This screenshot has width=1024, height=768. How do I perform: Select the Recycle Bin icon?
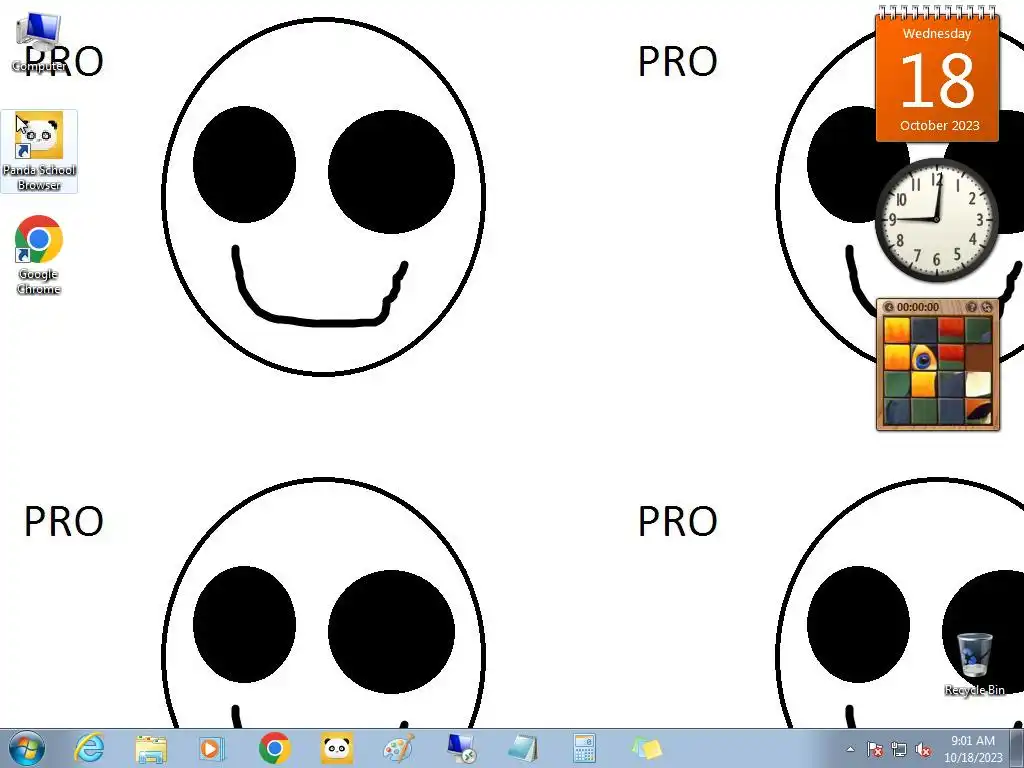pyautogui.click(x=974, y=664)
